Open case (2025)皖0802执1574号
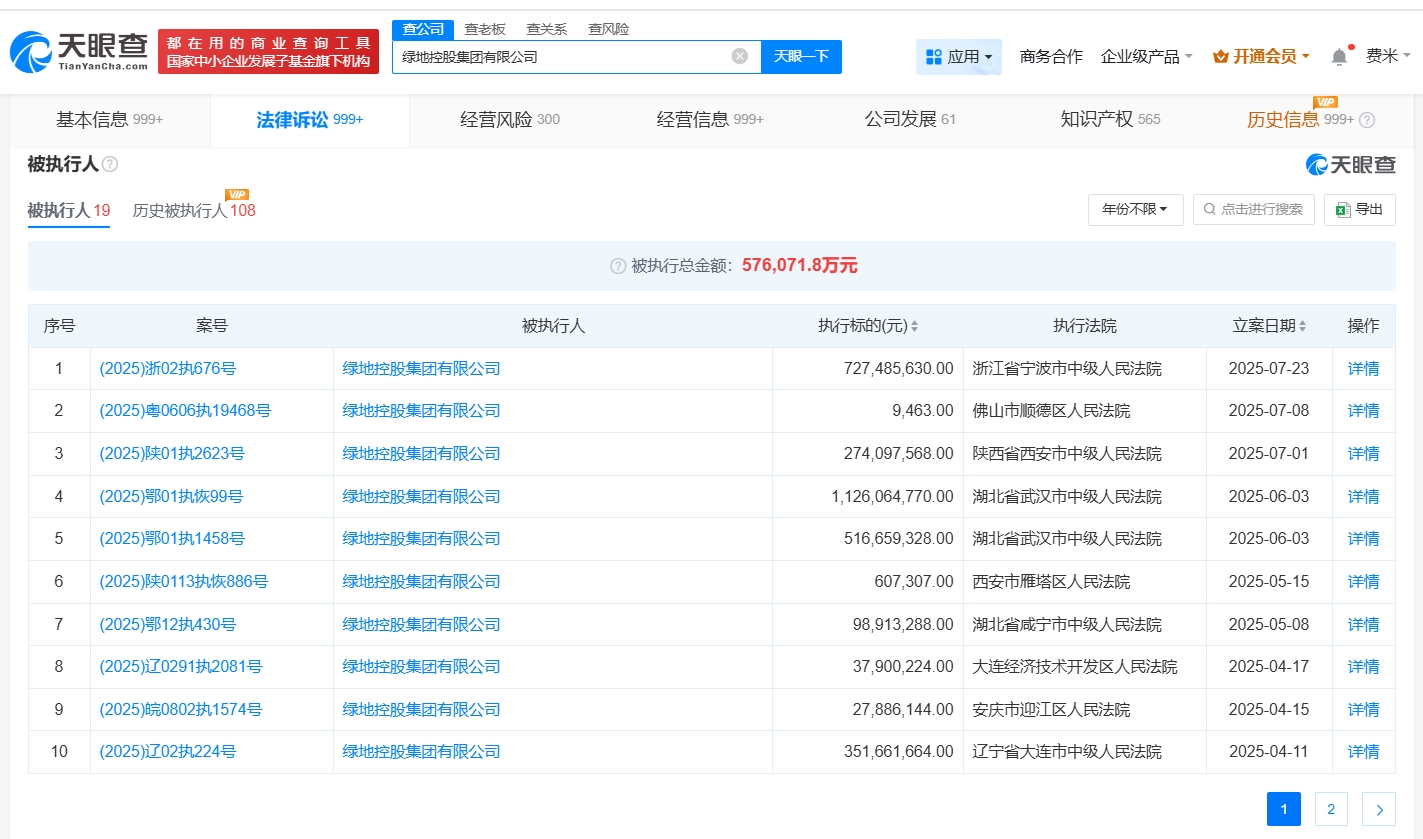The image size is (1423, 839). pos(181,710)
